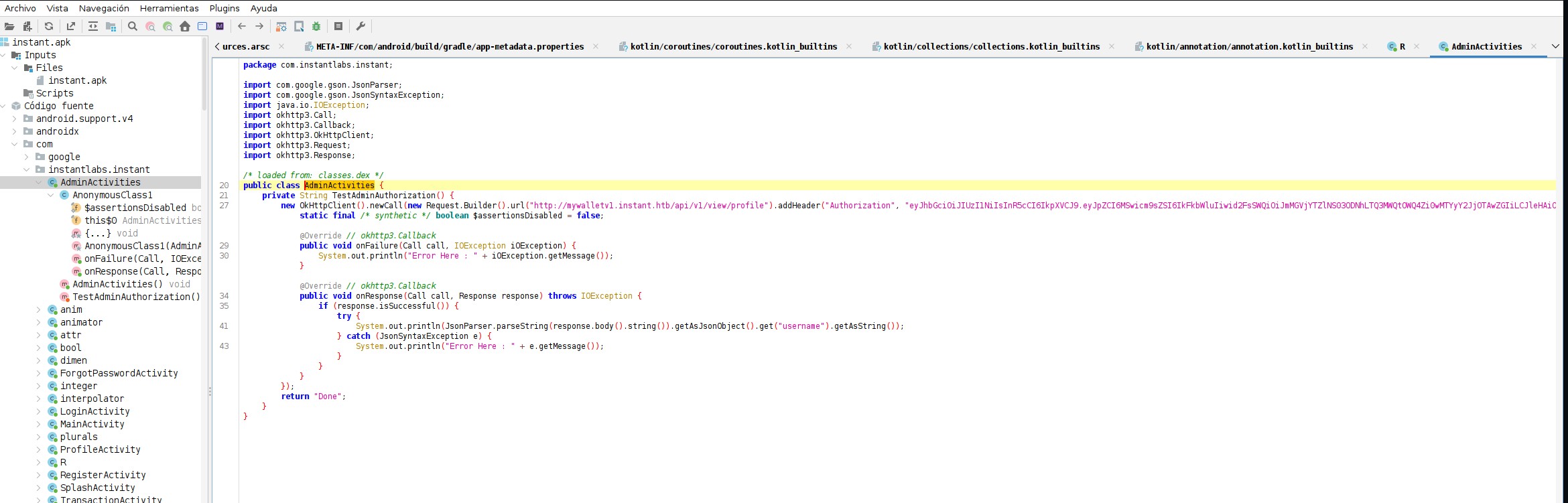Toggle sync with editor button
The image size is (1568, 503).
tap(93, 27)
